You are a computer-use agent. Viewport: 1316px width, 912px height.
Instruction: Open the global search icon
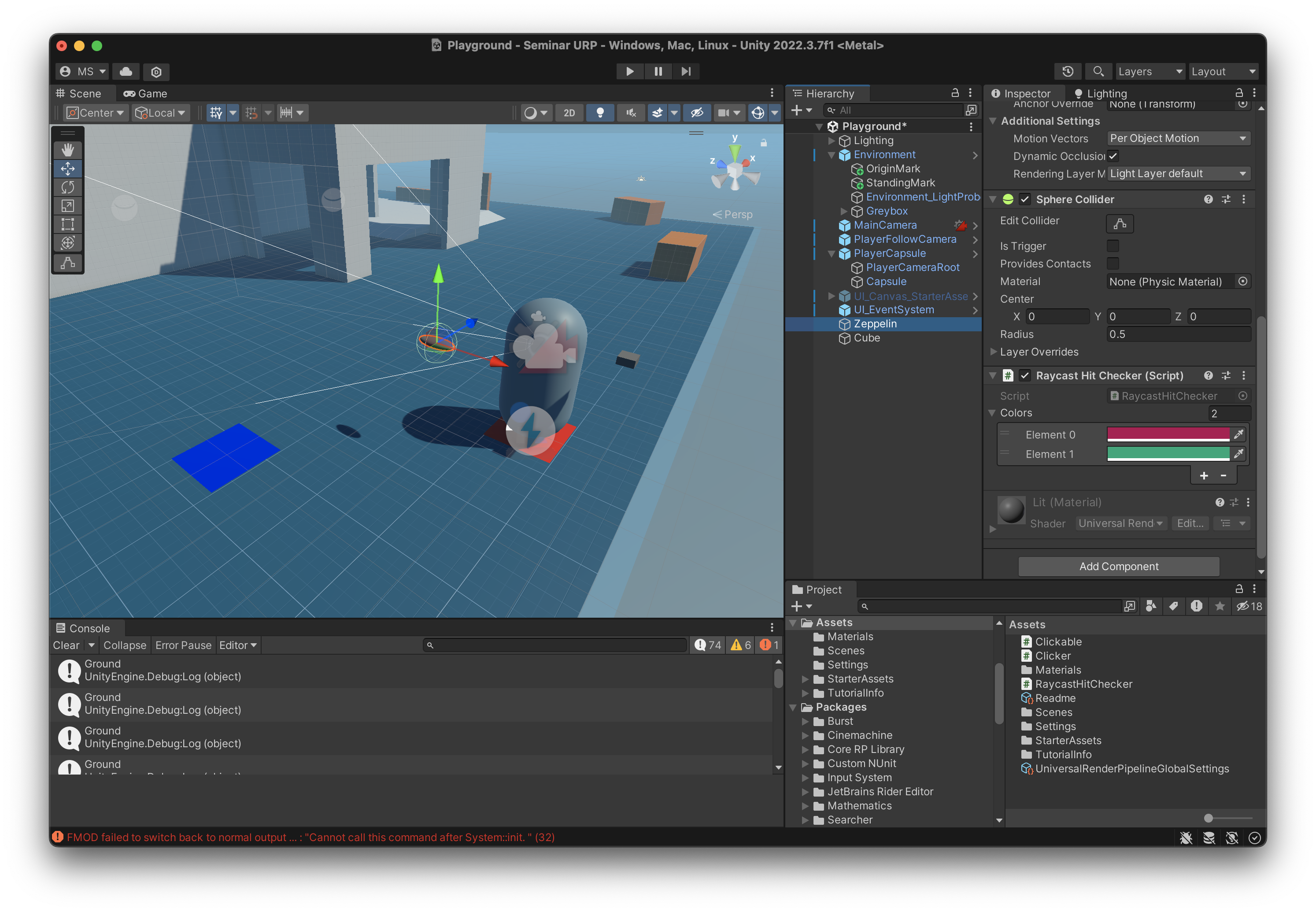point(1098,71)
